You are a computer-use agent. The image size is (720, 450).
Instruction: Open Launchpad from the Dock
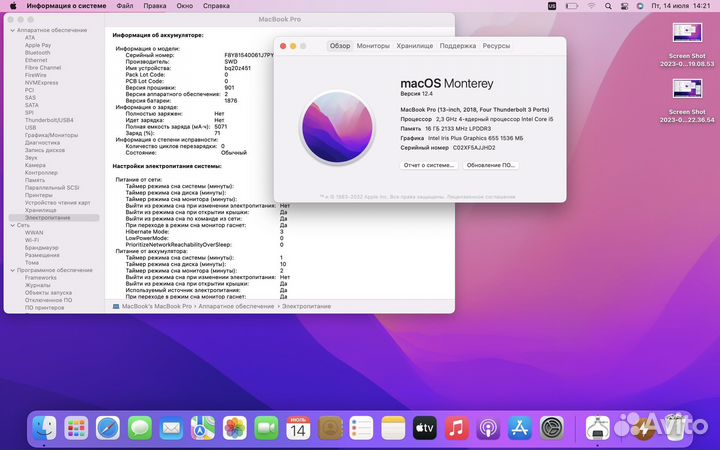(x=76, y=428)
